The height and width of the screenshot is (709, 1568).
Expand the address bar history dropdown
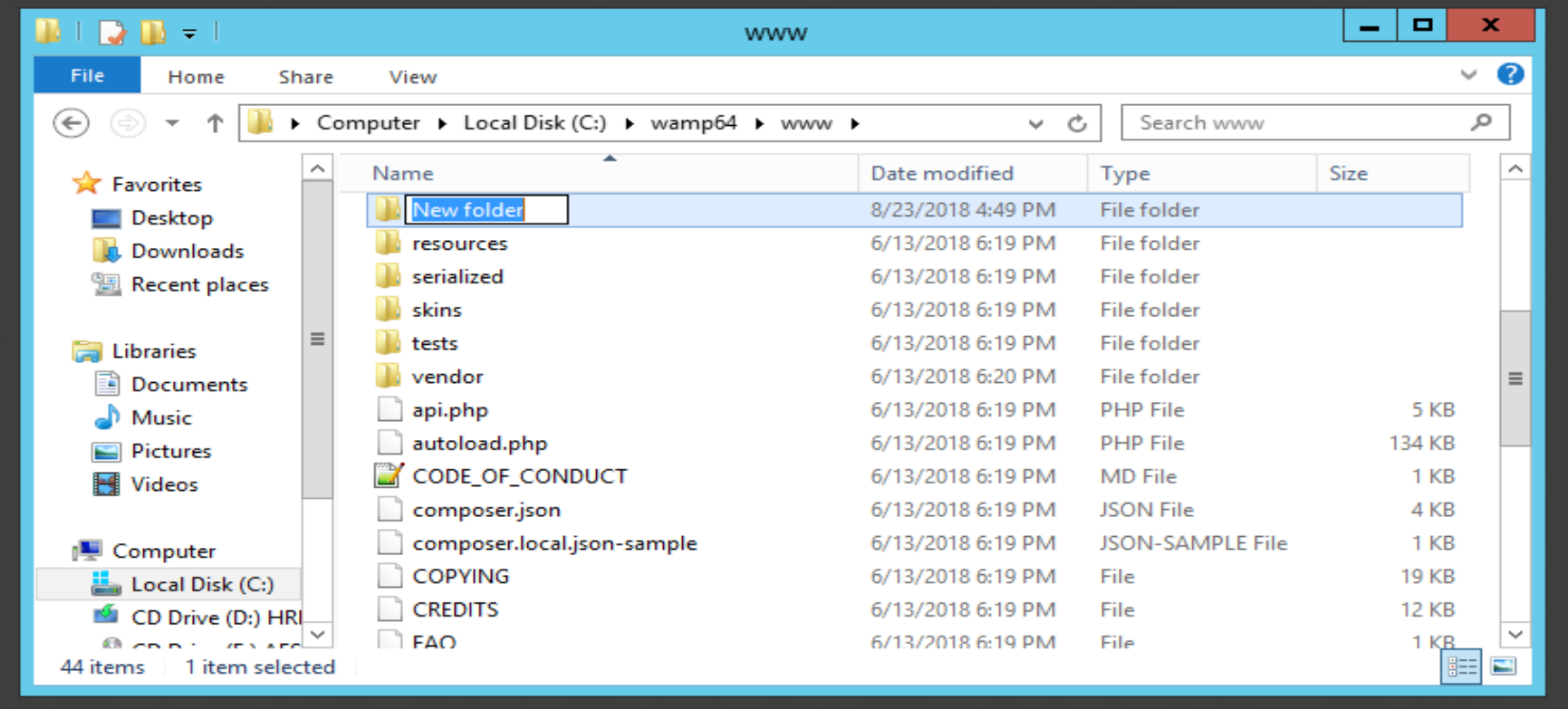pyautogui.click(x=1035, y=124)
